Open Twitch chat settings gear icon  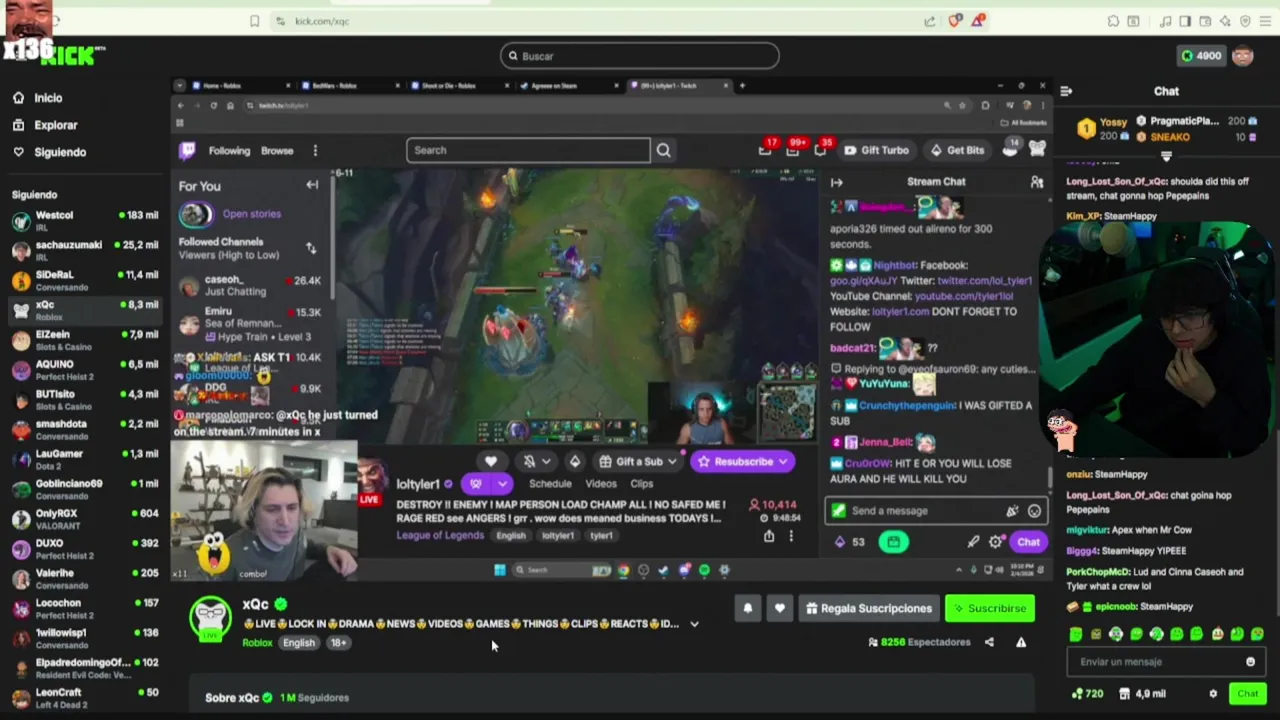tap(995, 542)
